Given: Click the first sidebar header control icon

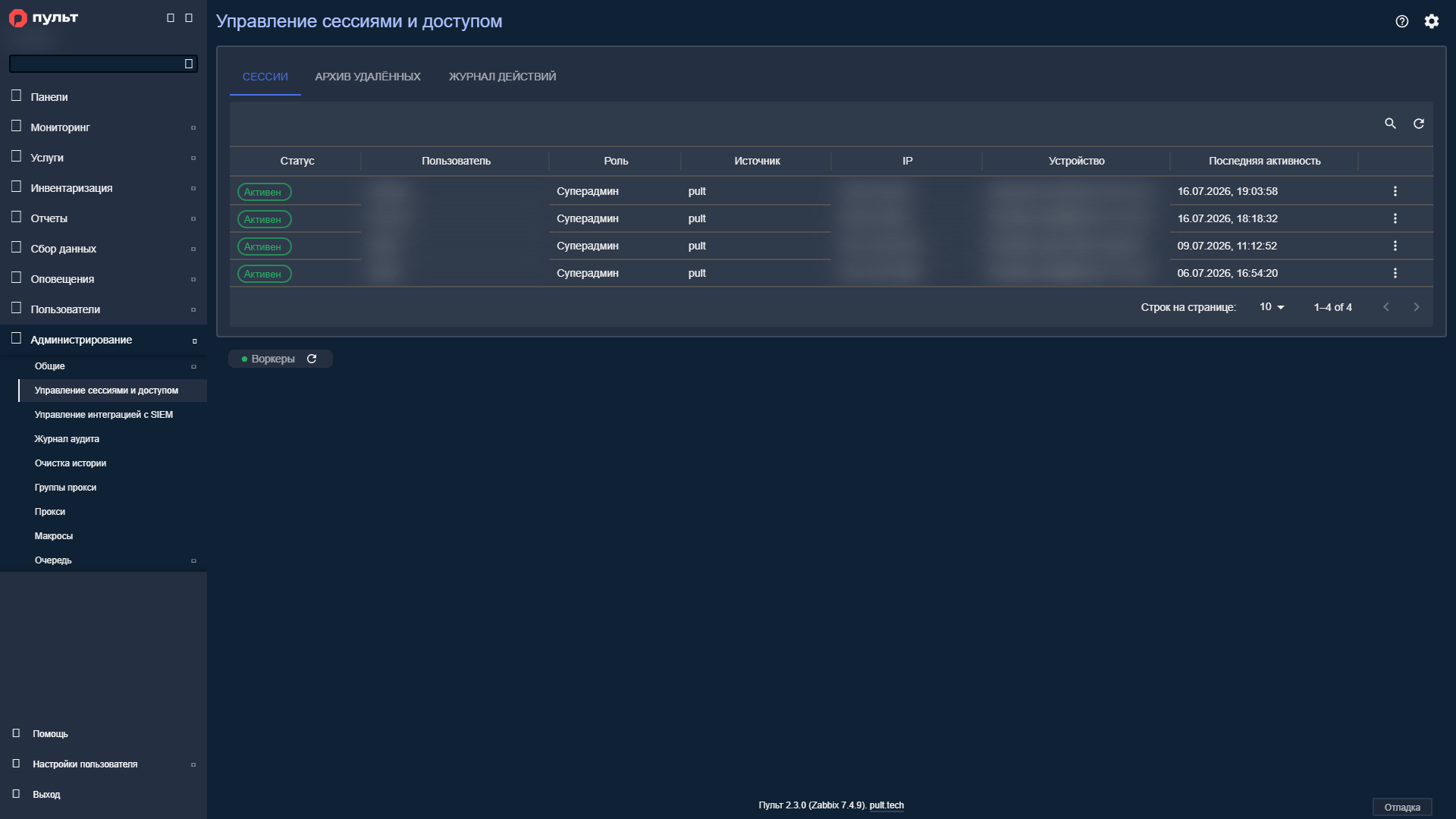Looking at the screenshot, I should pyautogui.click(x=171, y=18).
